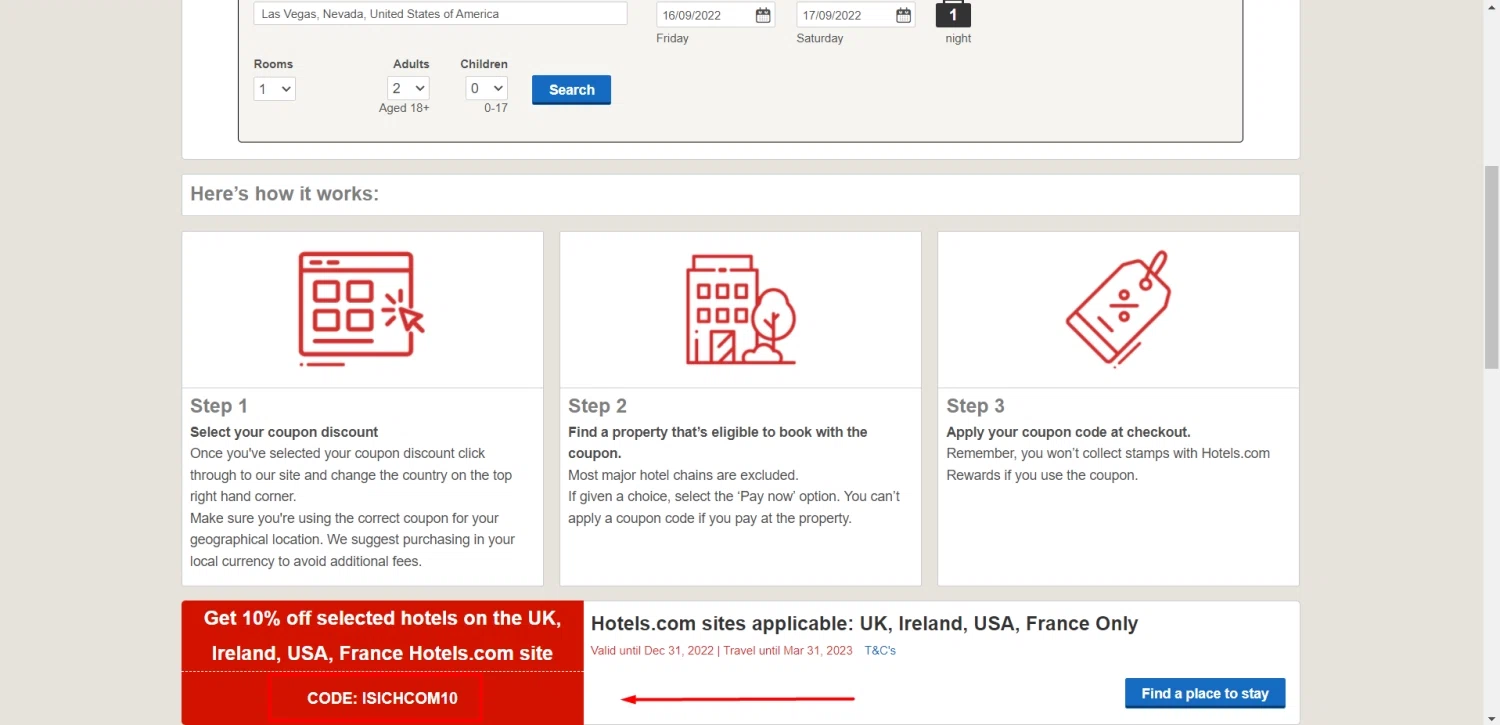Click the 'Here's how it works:' heading
Image resolution: width=1500 pixels, height=725 pixels.
pyautogui.click(x=285, y=194)
